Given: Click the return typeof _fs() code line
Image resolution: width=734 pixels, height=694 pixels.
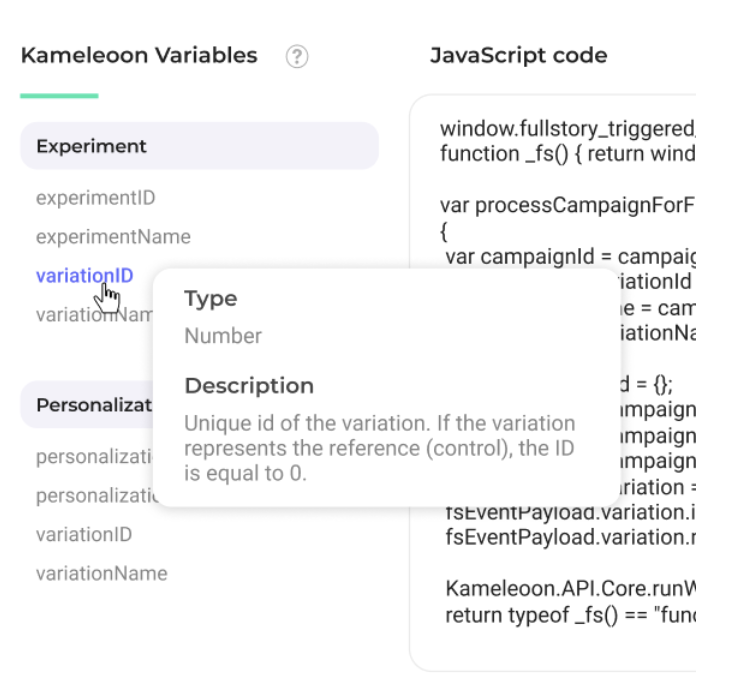Looking at the screenshot, I should point(570,614).
